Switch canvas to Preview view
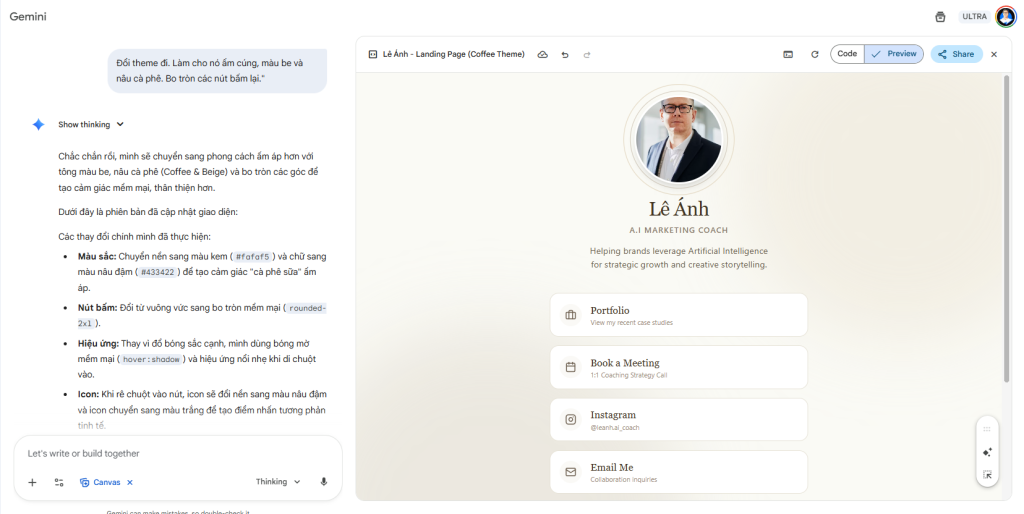This screenshot has width=1024, height=514. pyautogui.click(x=894, y=54)
